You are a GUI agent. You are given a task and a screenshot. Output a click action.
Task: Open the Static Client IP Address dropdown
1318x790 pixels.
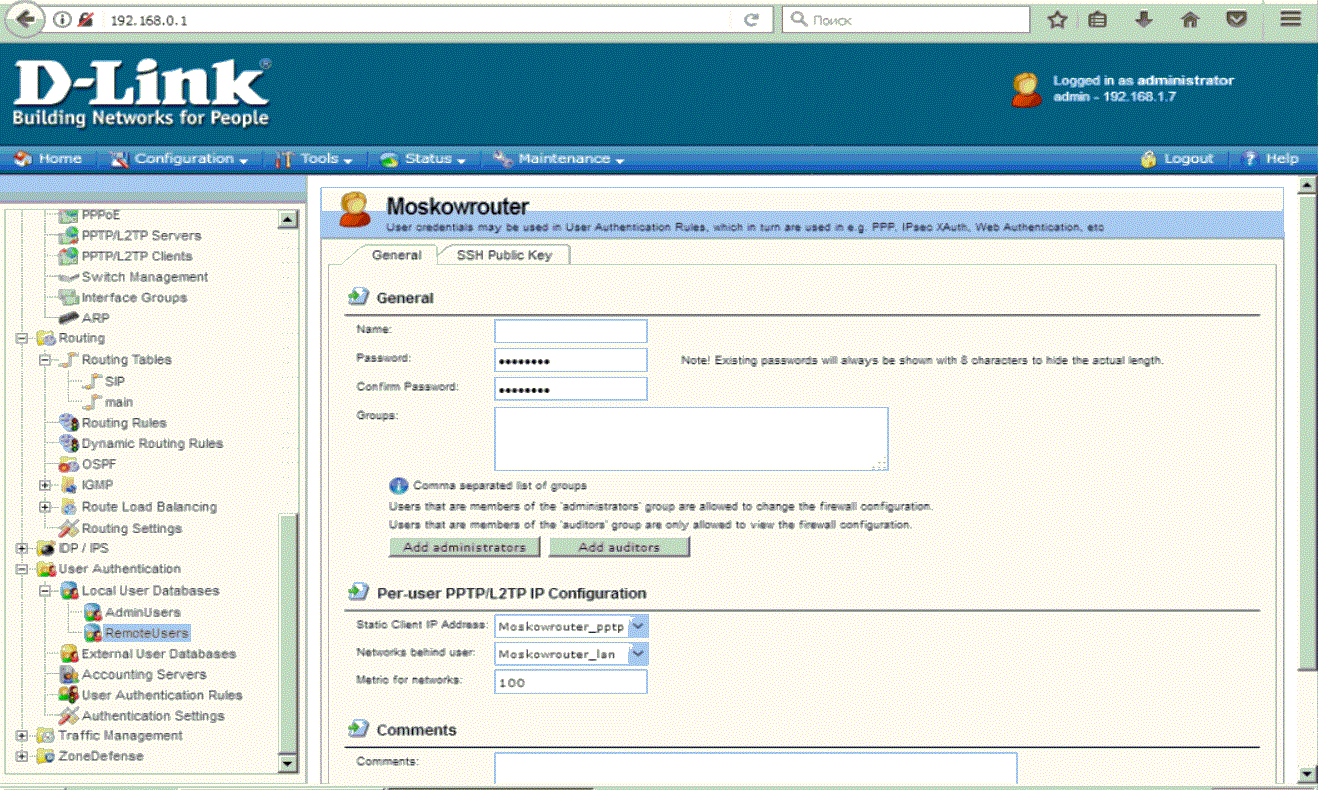(x=639, y=626)
